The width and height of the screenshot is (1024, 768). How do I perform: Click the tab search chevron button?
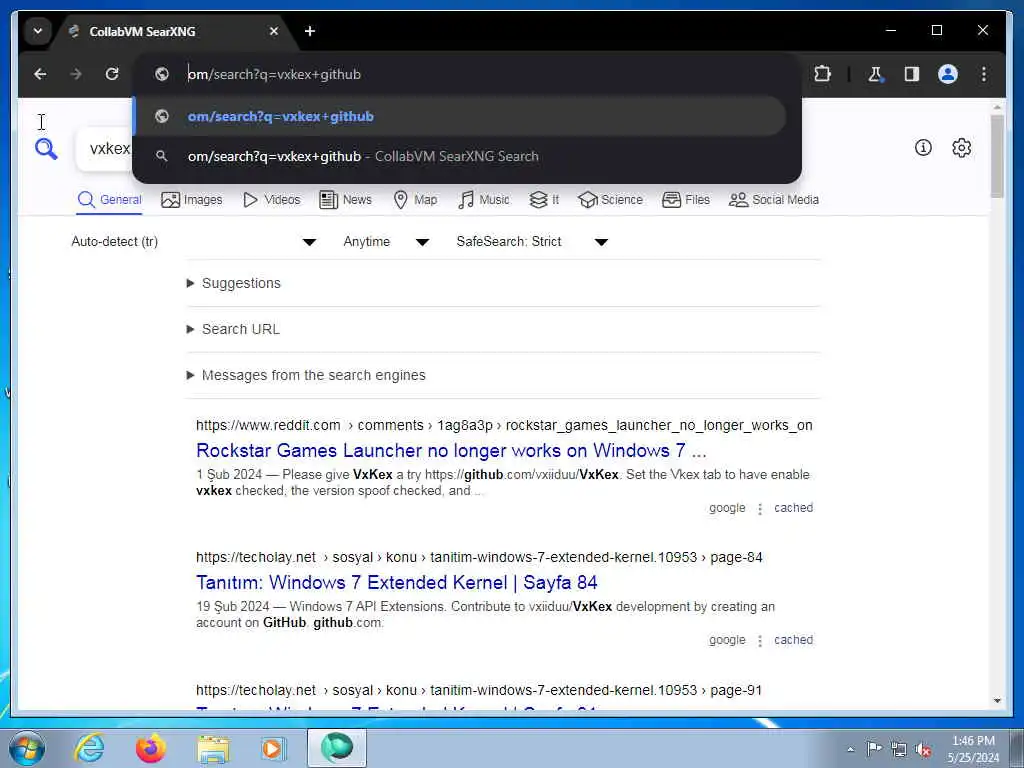(x=38, y=31)
